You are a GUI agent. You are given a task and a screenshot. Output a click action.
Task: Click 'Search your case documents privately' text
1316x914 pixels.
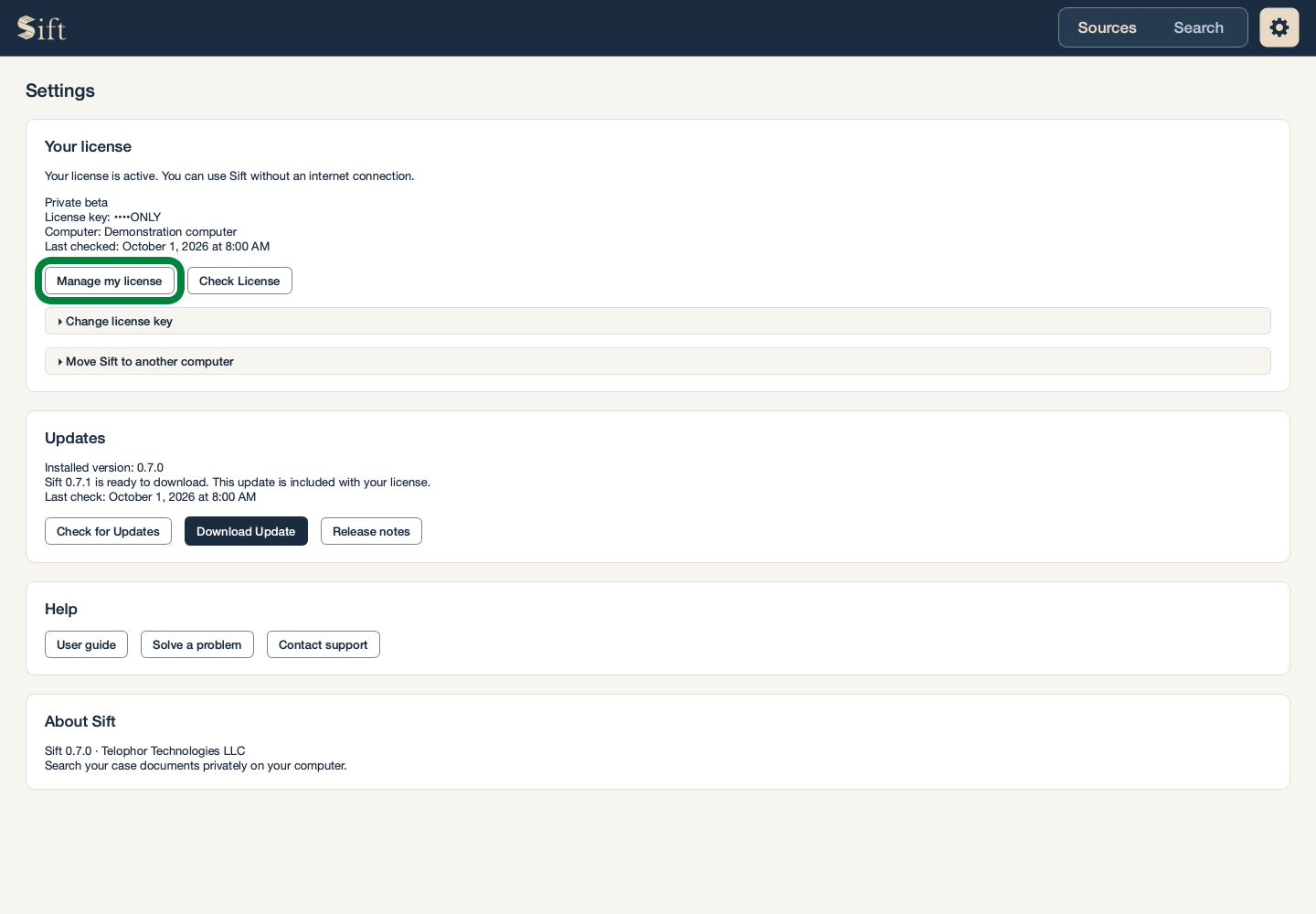click(x=196, y=766)
